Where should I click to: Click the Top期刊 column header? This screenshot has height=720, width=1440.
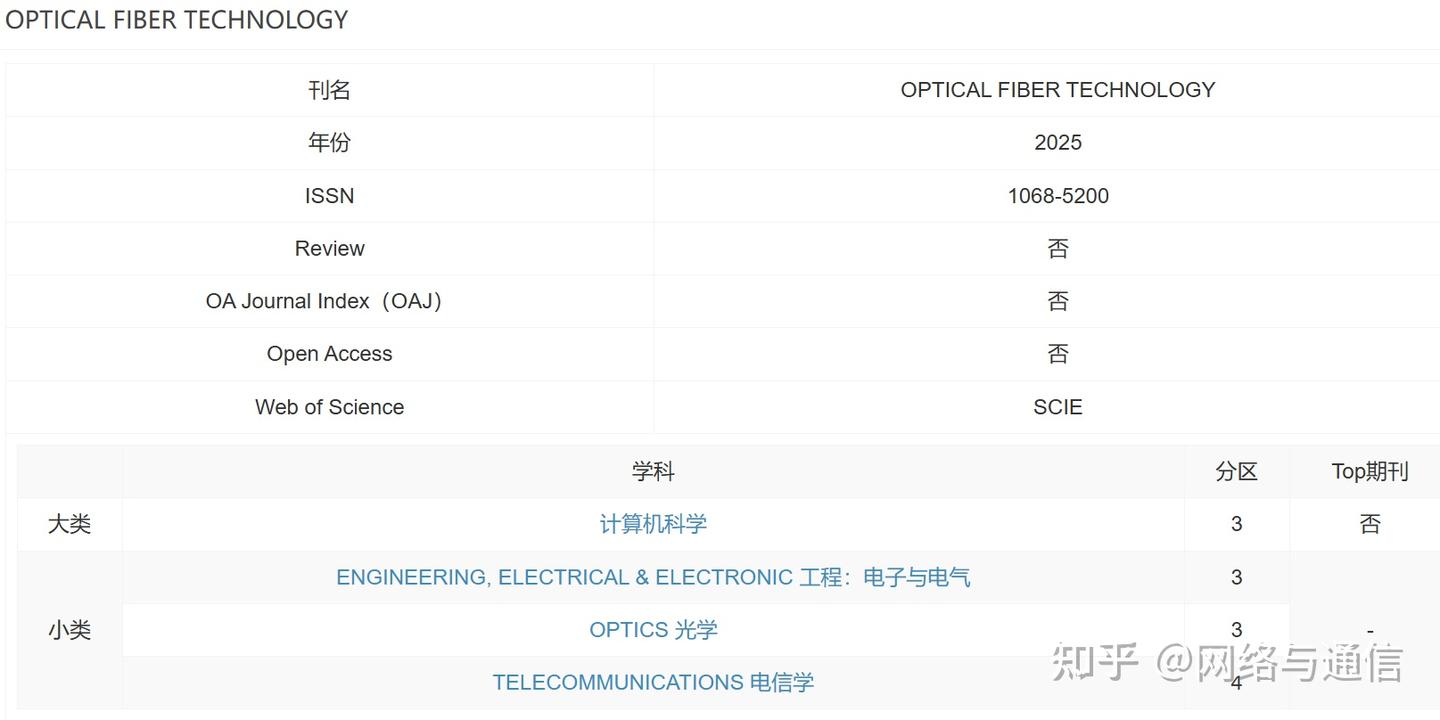(1370, 472)
